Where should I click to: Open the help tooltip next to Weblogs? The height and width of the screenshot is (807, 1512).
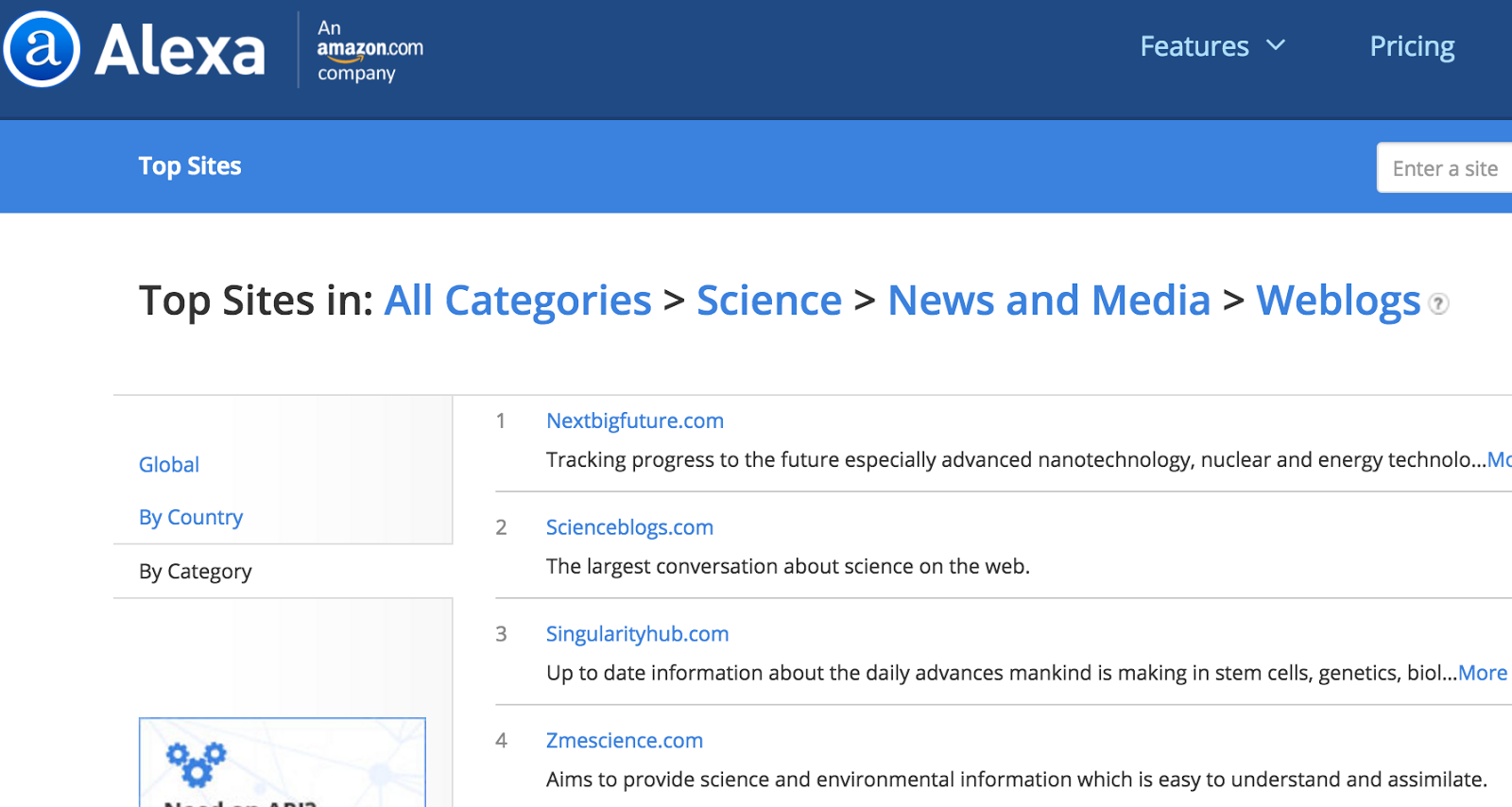click(1437, 304)
